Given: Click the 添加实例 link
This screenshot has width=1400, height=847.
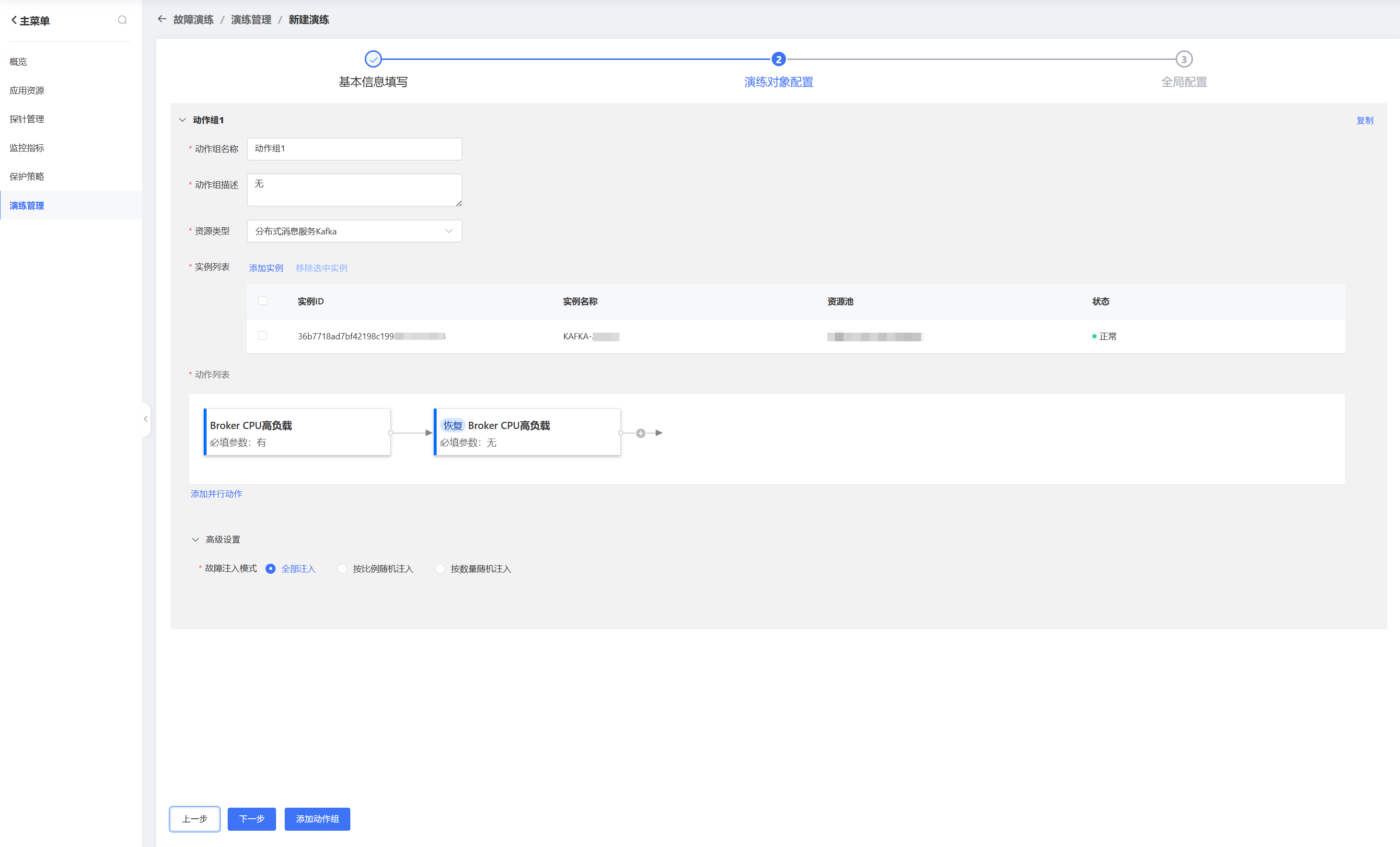Looking at the screenshot, I should pos(266,268).
